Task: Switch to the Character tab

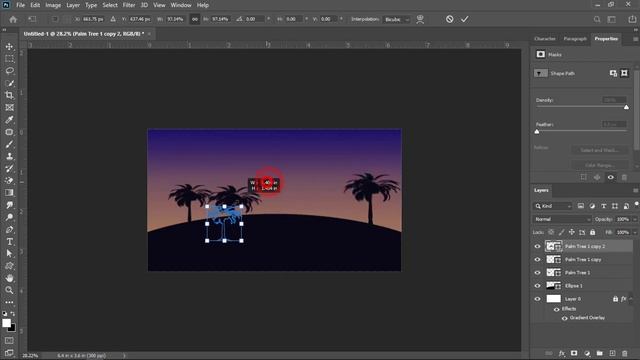Action: [x=545, y=39]
